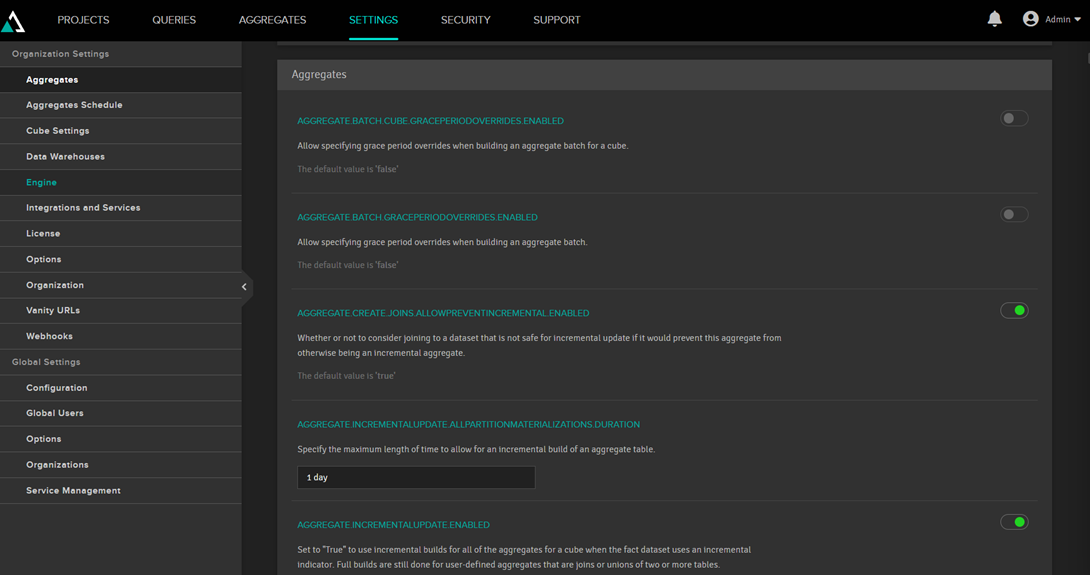The image size is (1090, 575).
Task: Click AGGREGATE.INCREMENTALUPDATE.ENABLED setting name
Action: pyautogui.click(x=393, y=525)
